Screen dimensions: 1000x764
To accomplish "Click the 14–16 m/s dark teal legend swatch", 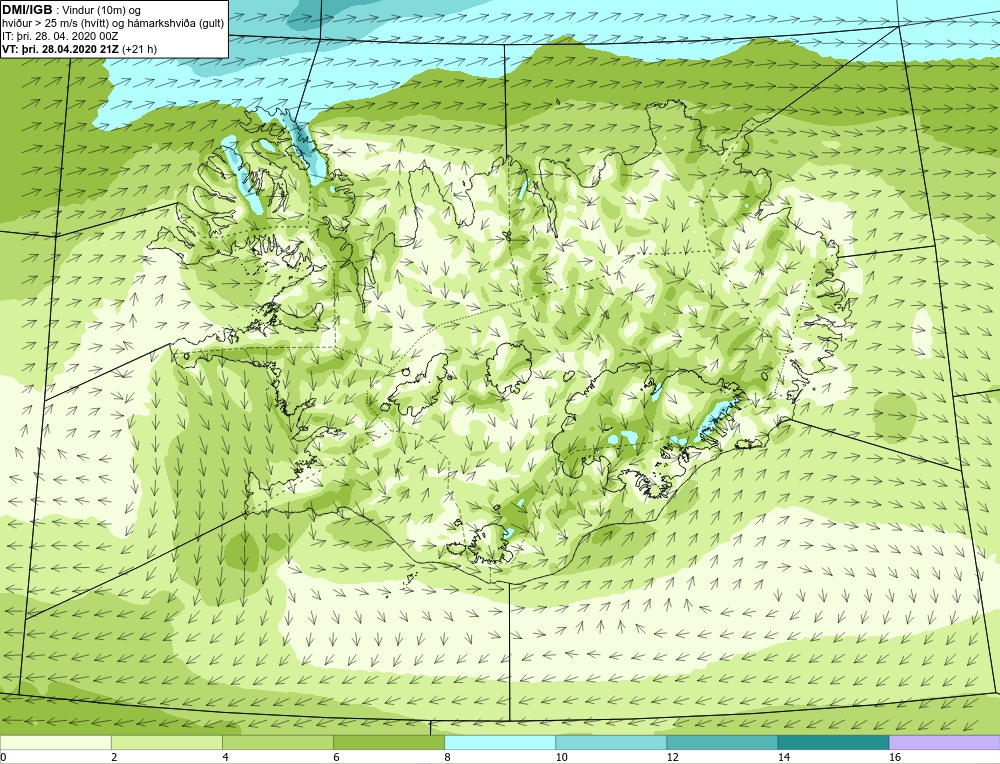I will pos(833,743).
